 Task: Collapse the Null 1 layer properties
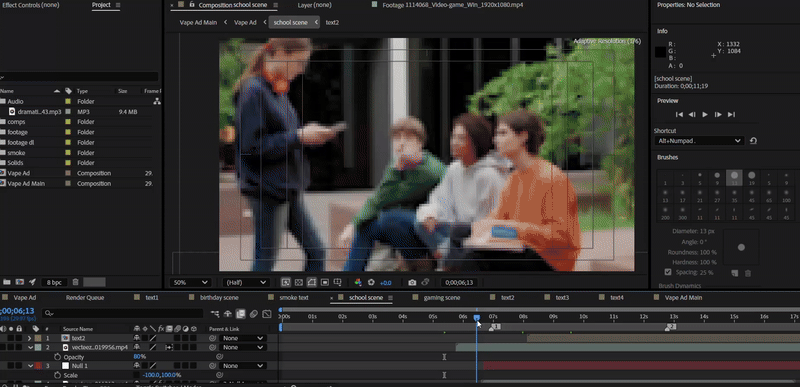pyautogui.click(x=30, y=366)
